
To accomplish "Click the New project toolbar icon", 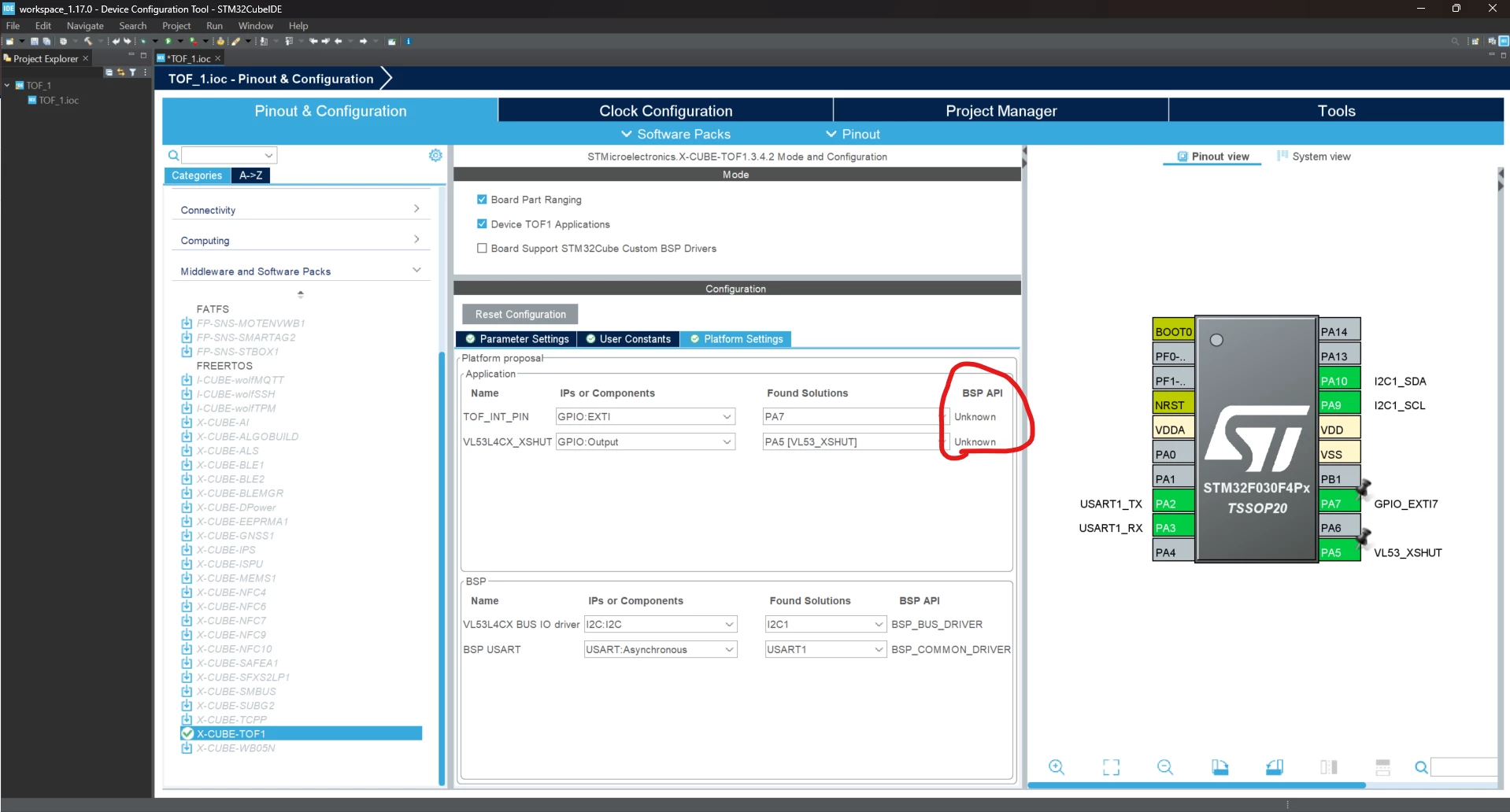I will click(x=10, y=41).
